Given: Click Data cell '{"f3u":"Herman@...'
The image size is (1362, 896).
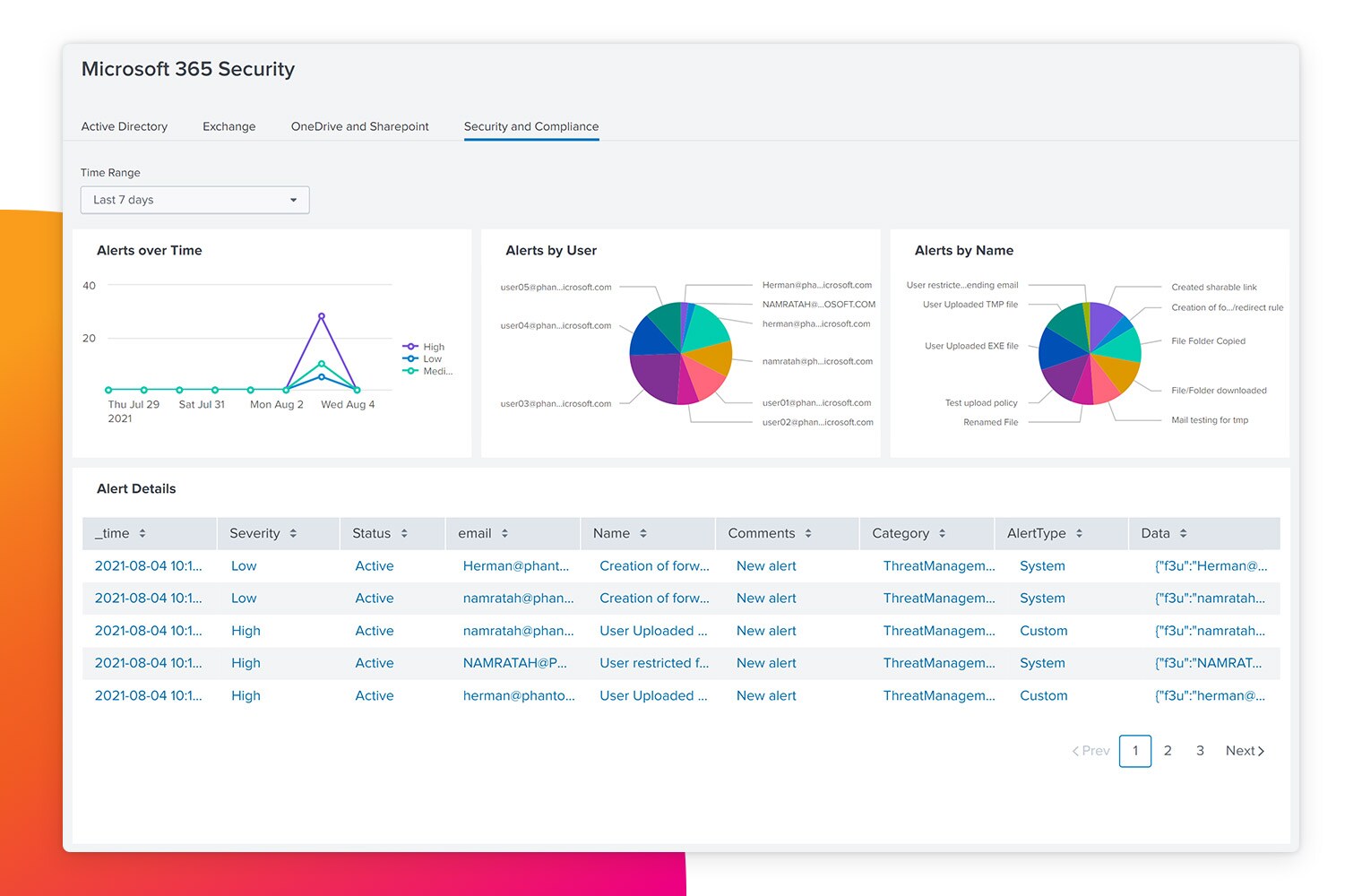Looking at the screenshot, I should click(1211, 566).
